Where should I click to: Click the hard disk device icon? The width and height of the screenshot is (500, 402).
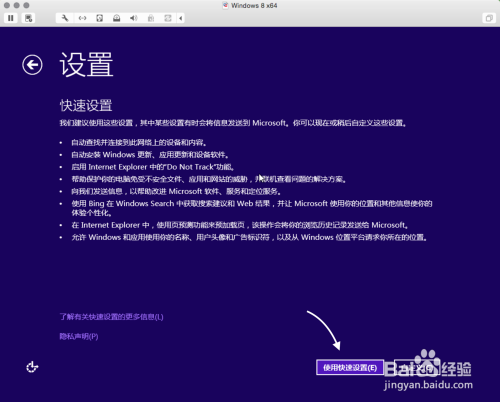(99, 18)
